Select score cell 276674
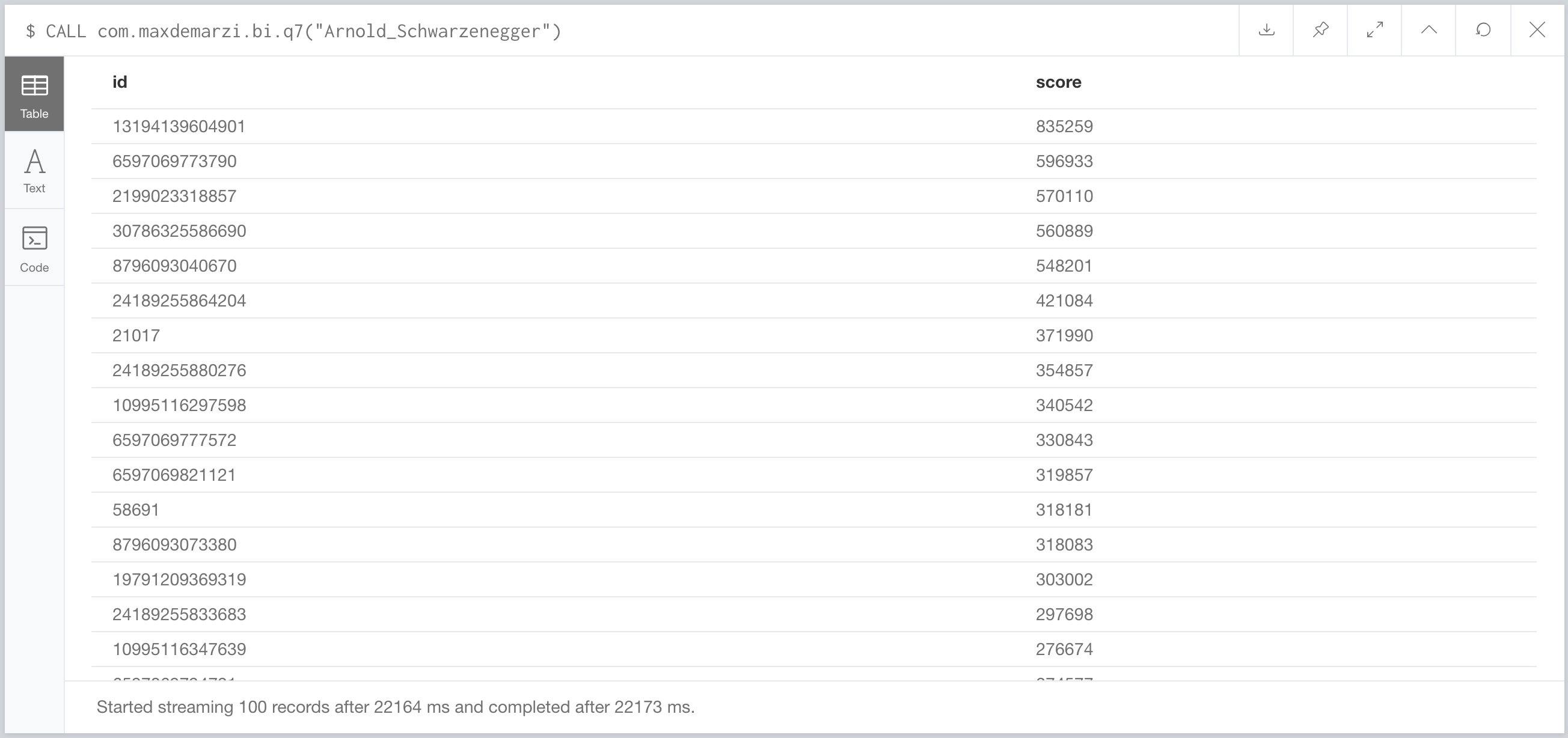 (x=1064, y=649)
